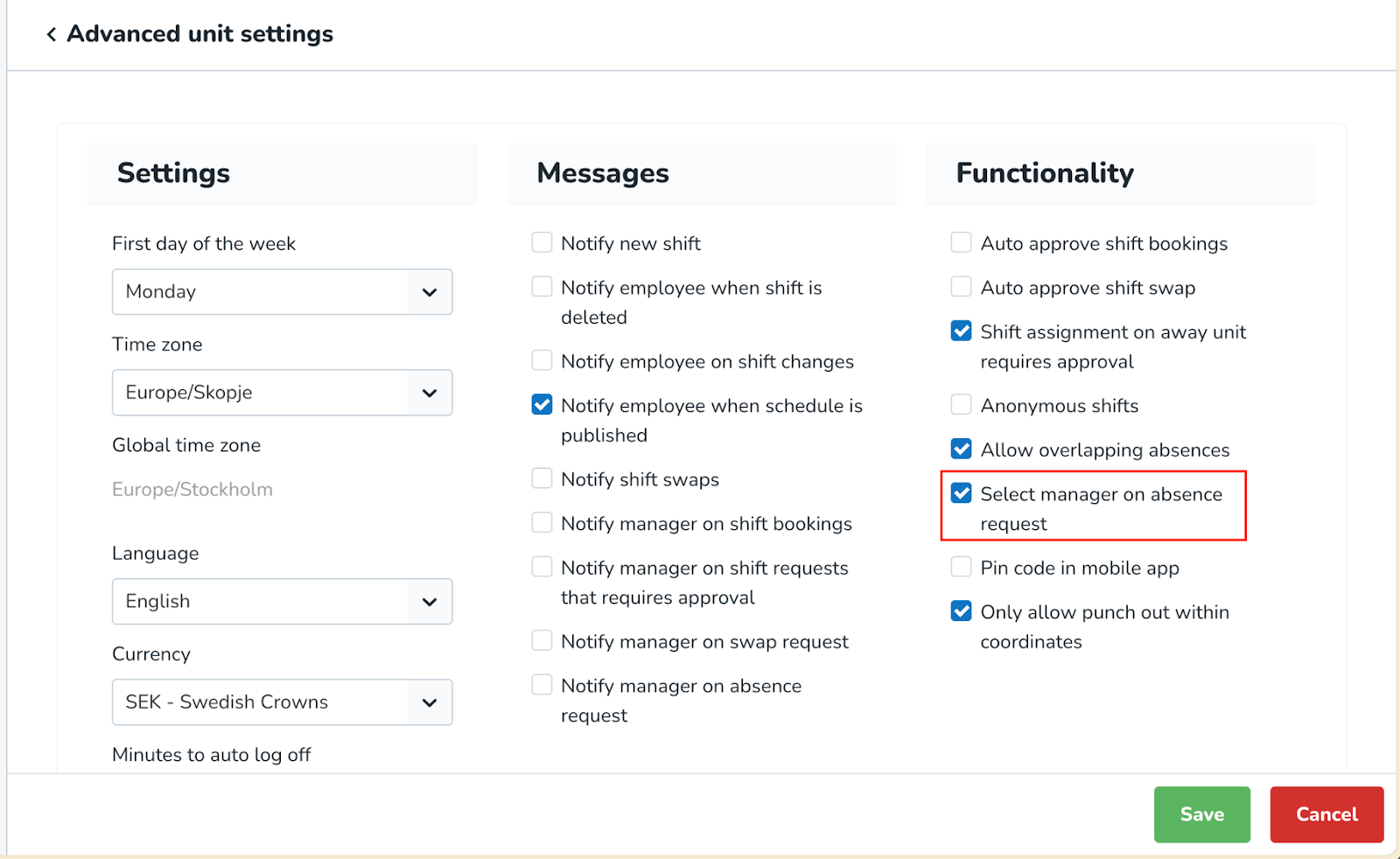Viewport: 1400px width, 859px height.
Task: Enable Anonymous shifts checkbox
Action: 962,404
